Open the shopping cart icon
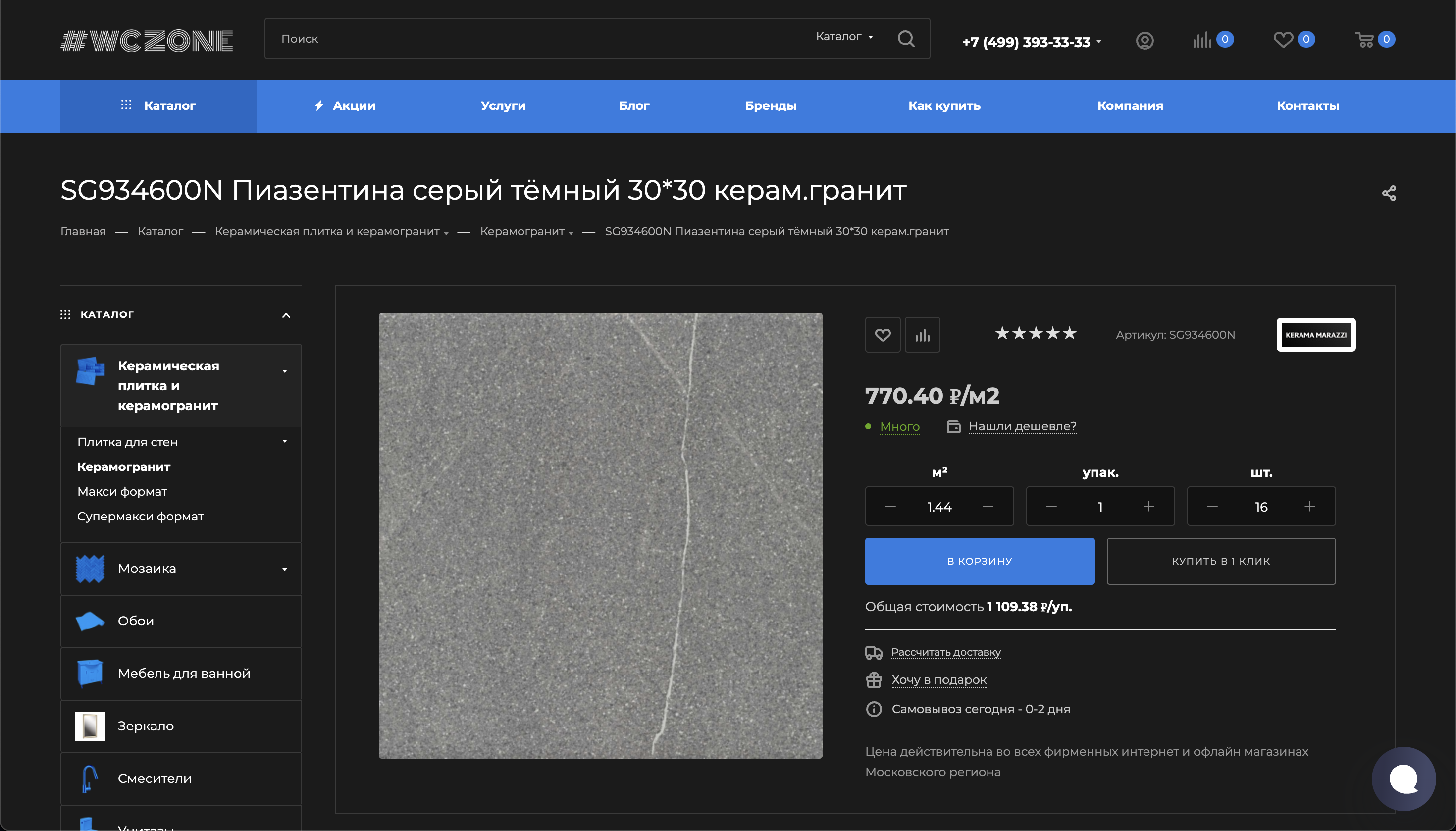 pyautogui.click(x=1364, y=40)
